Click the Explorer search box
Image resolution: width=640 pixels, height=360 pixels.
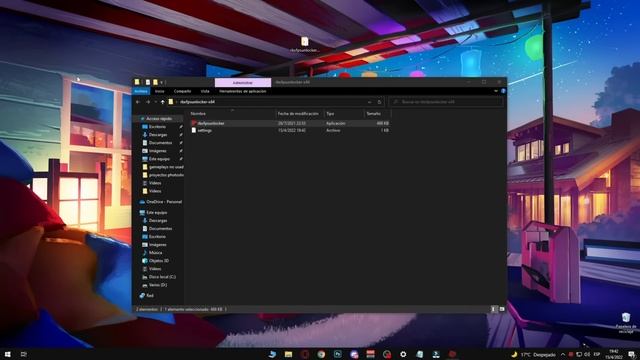pos(446,102)
